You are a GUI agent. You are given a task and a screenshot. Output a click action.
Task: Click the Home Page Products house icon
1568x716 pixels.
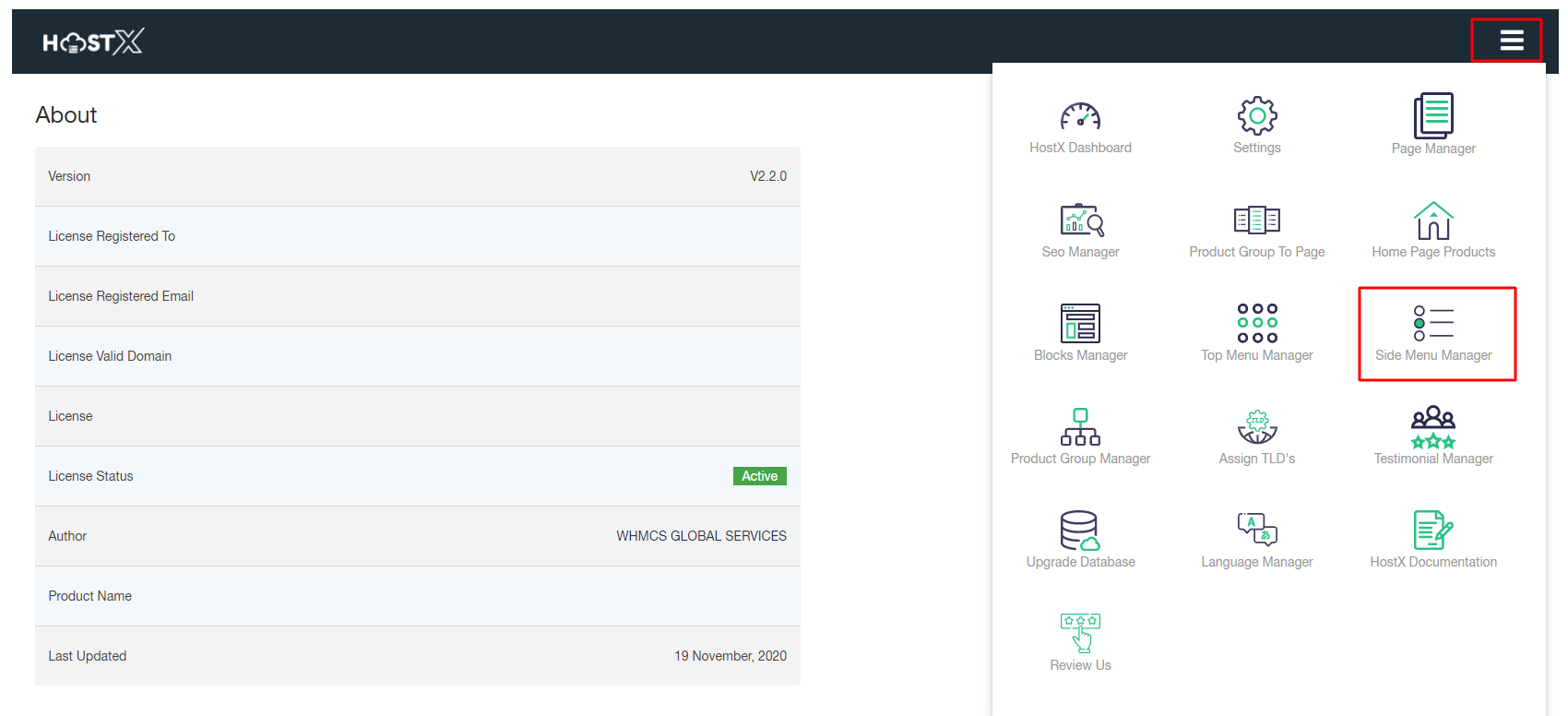point(1433,221)
